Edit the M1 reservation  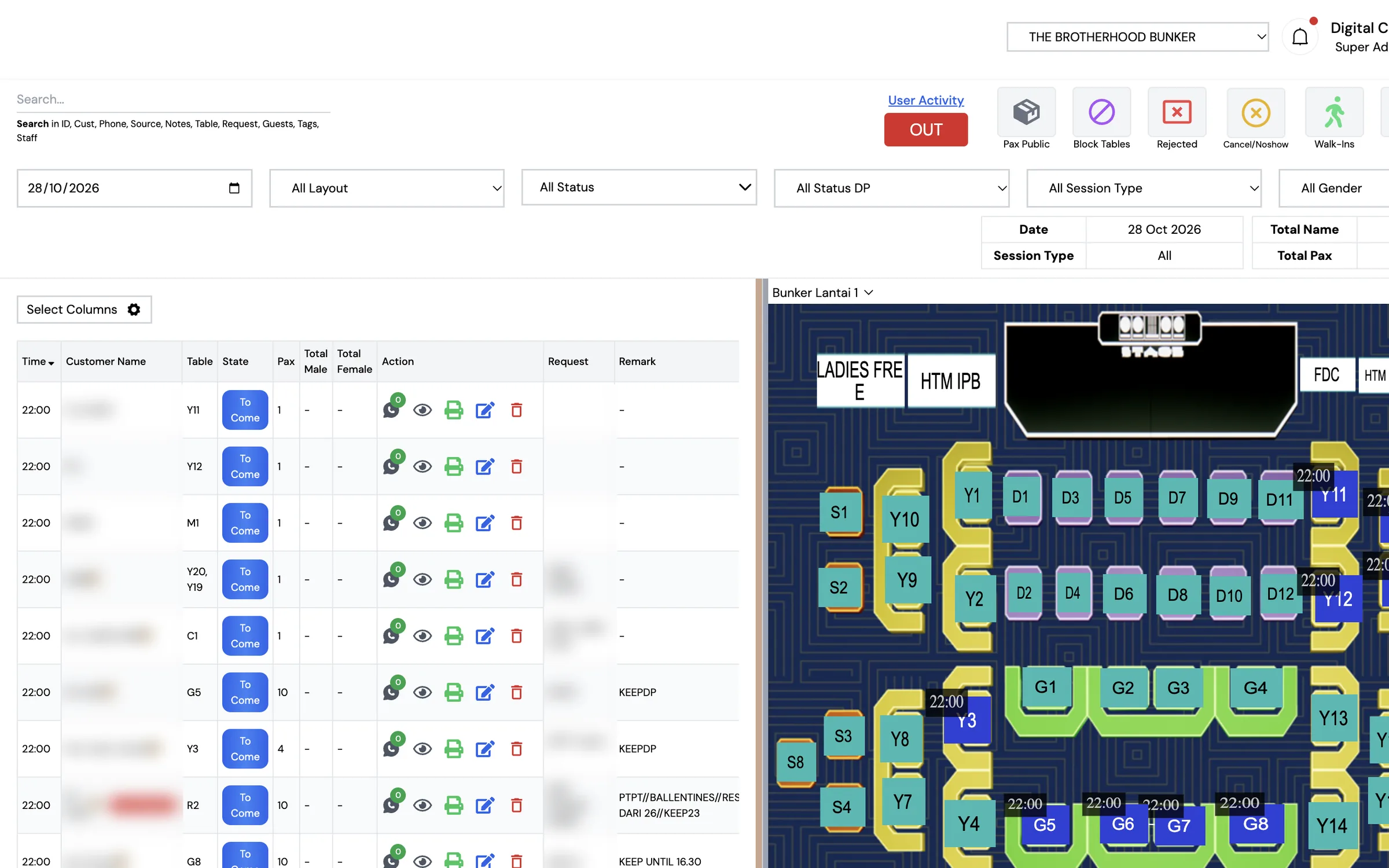[485, 523]
